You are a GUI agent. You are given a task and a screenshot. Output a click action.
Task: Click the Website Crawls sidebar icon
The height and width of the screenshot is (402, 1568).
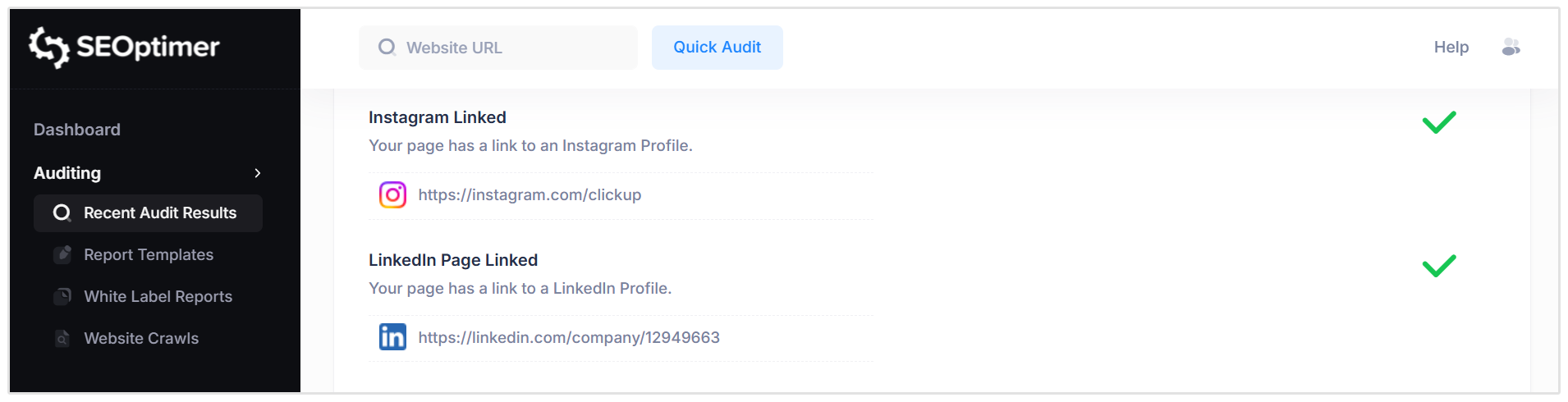click(x=62, y=338)
